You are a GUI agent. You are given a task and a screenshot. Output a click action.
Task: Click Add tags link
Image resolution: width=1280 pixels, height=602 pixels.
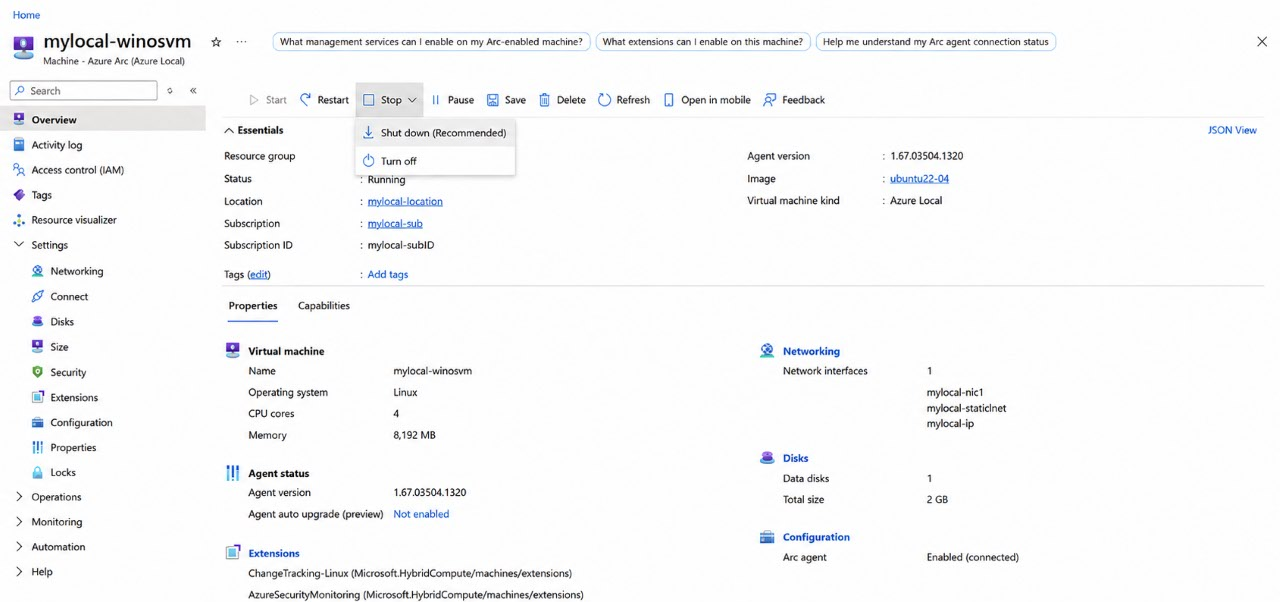click(x=388, y=274)
